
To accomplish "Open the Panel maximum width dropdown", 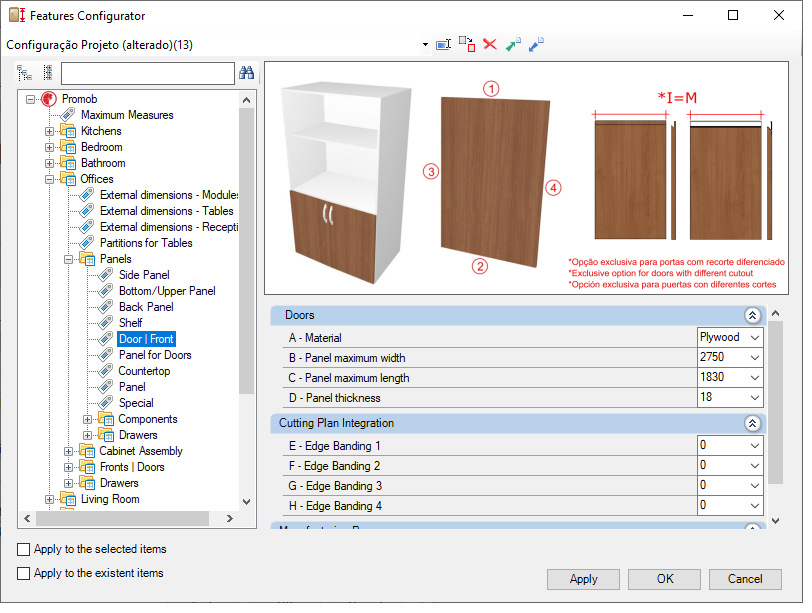I will click(755, 358).
